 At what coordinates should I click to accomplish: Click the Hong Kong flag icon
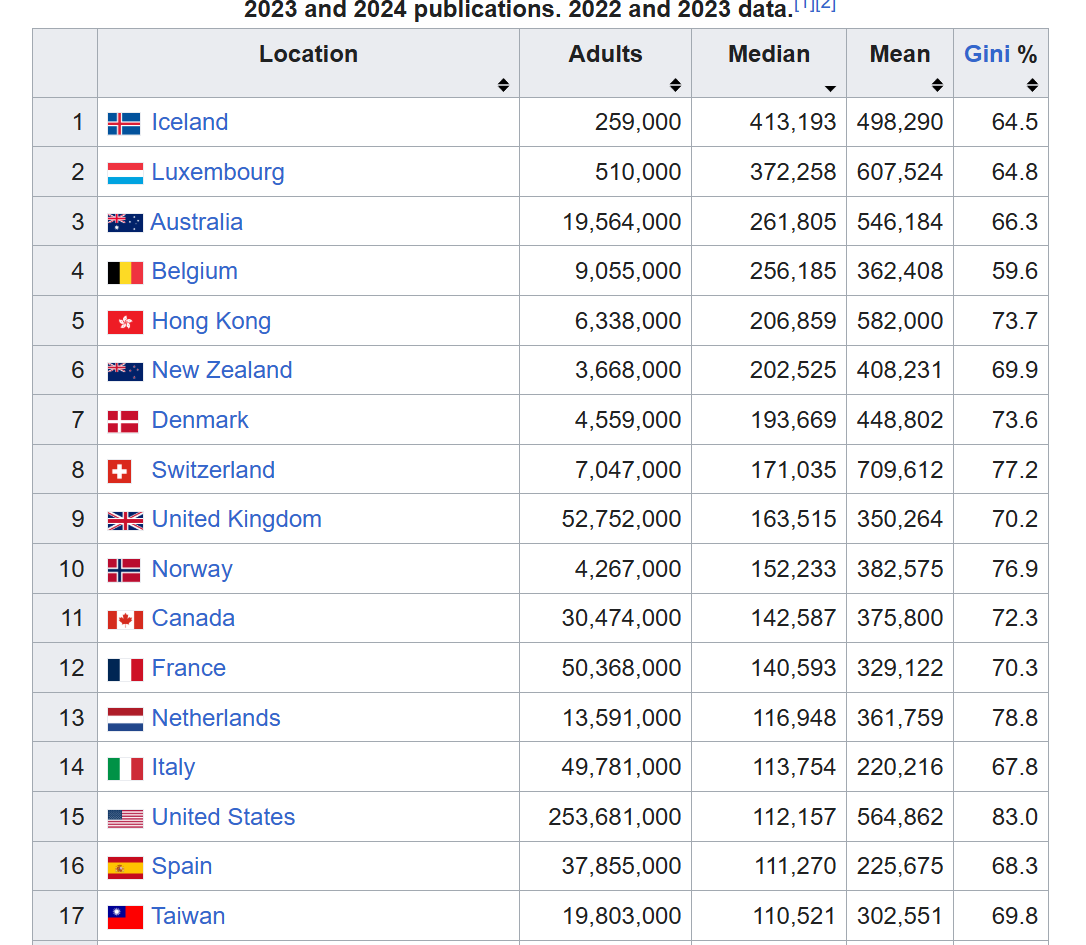point(125,322)
